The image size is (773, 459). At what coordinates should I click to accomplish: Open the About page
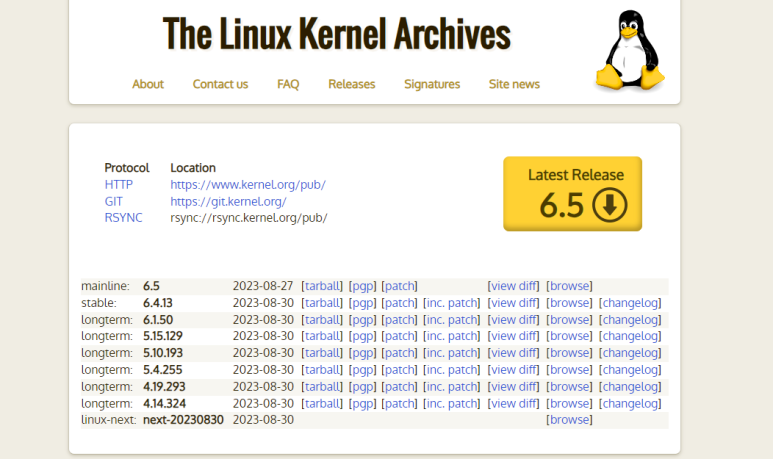(x=148, y=84)
